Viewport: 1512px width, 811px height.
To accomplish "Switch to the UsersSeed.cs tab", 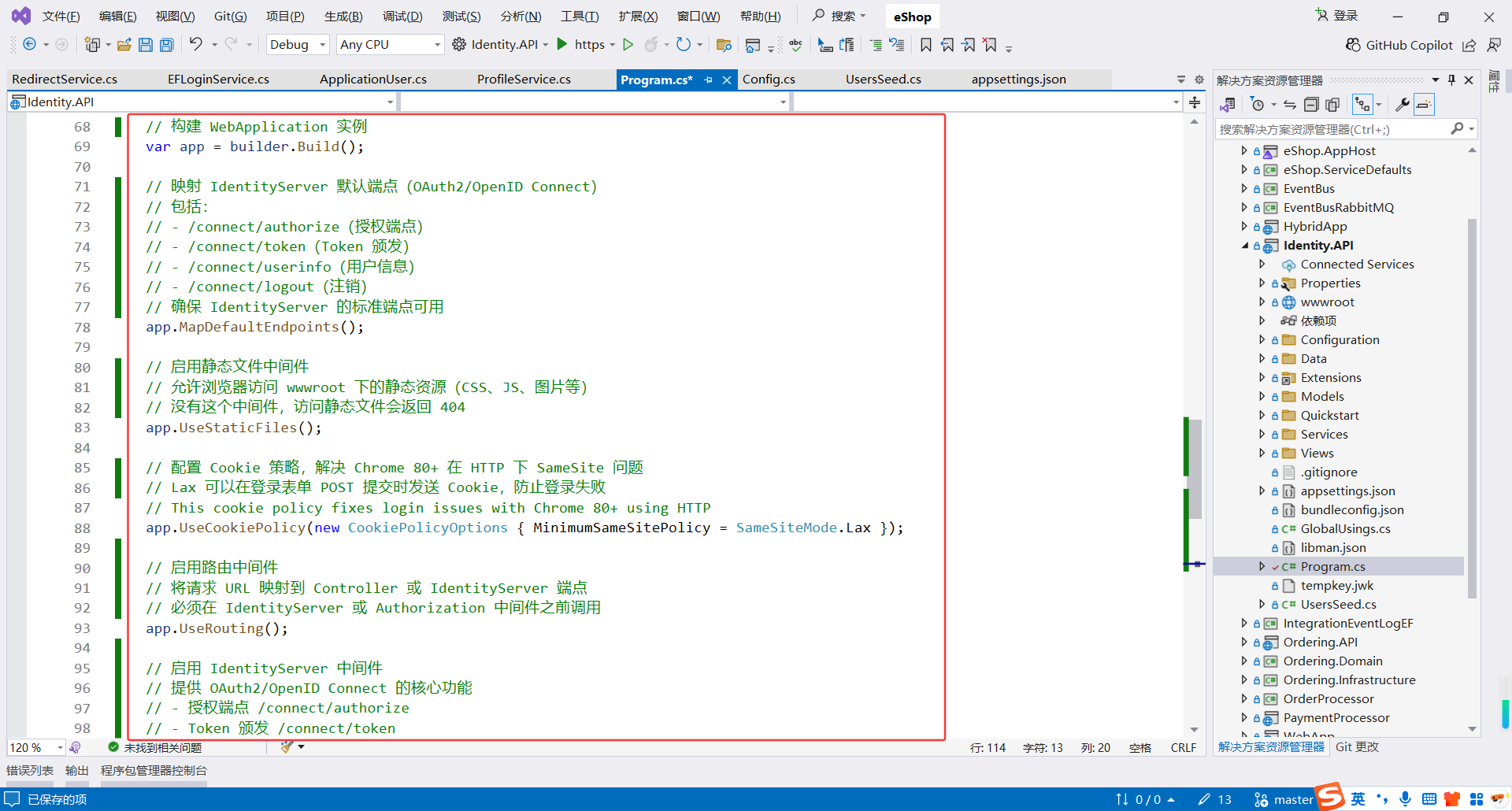I will [884, 79].
